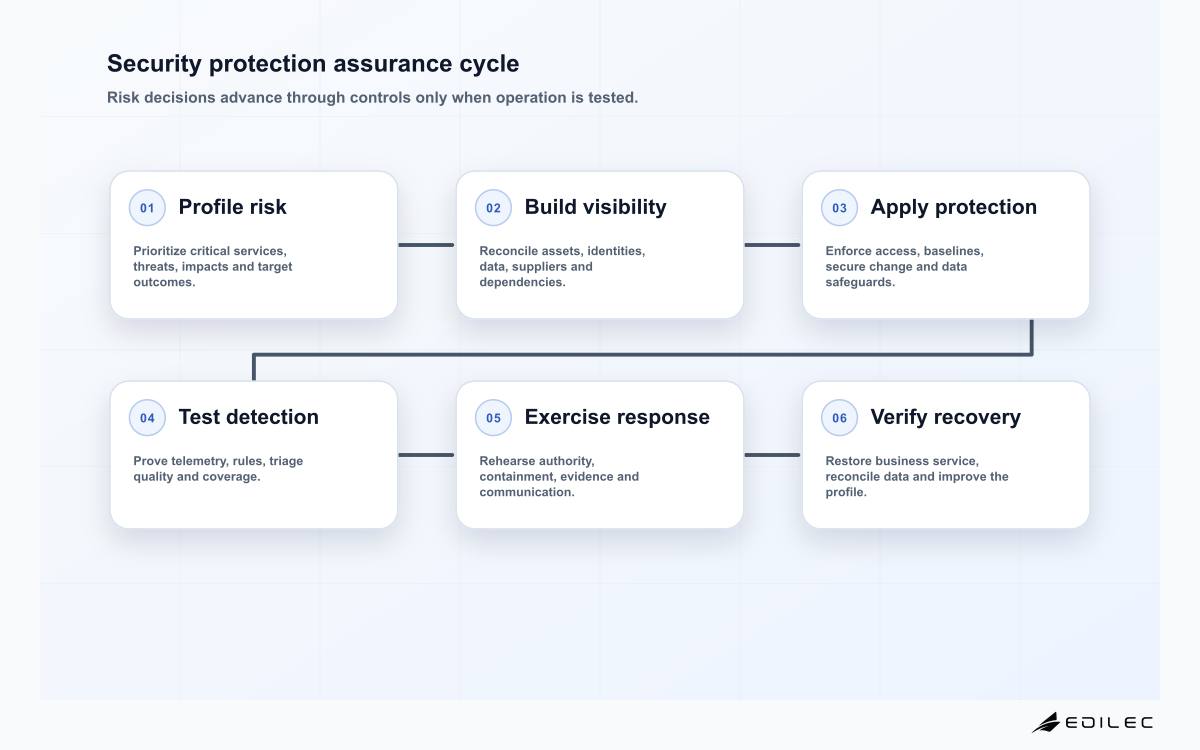1200x750 pixels.
Task: Select the Profile risk heading
Action: coord(232,207)
